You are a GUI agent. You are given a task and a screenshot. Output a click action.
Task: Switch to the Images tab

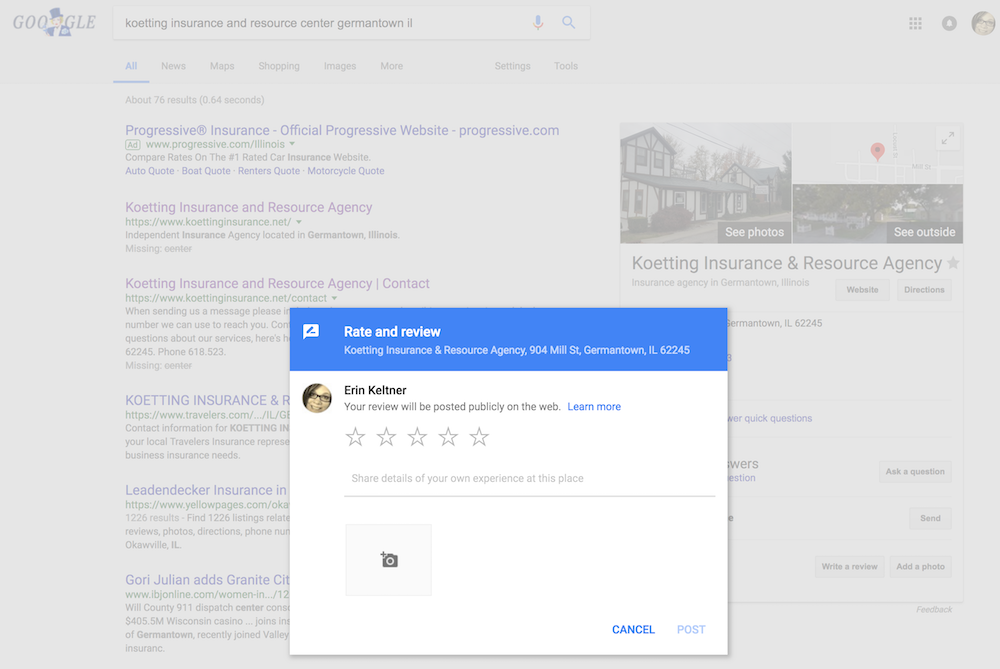point(340,66)
